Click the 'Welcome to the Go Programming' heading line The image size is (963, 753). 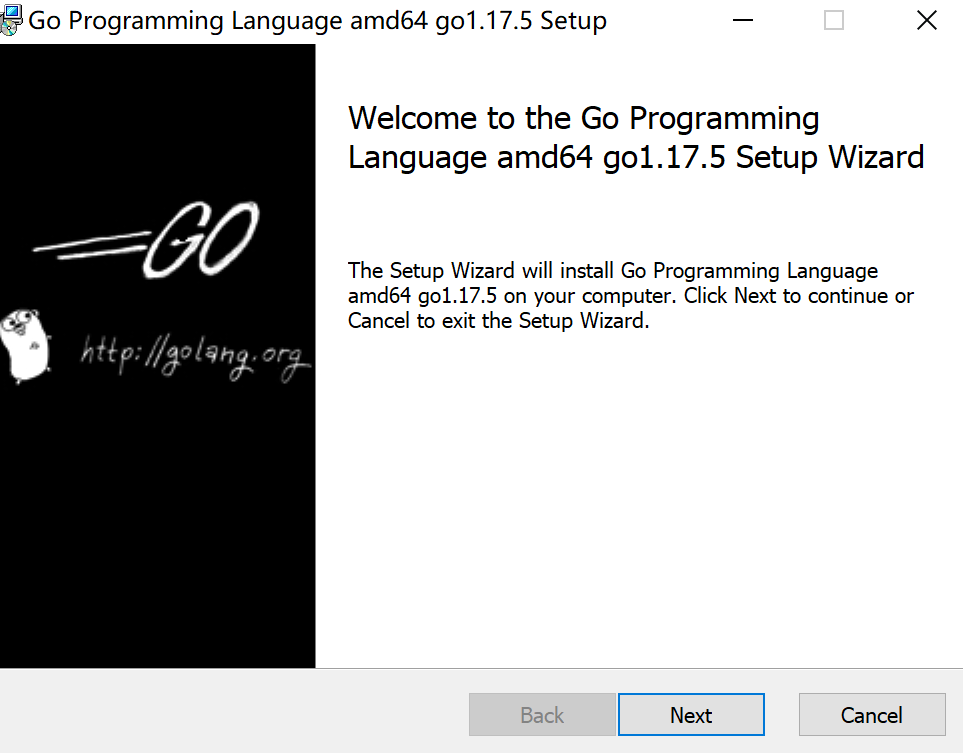pos(583,118)
